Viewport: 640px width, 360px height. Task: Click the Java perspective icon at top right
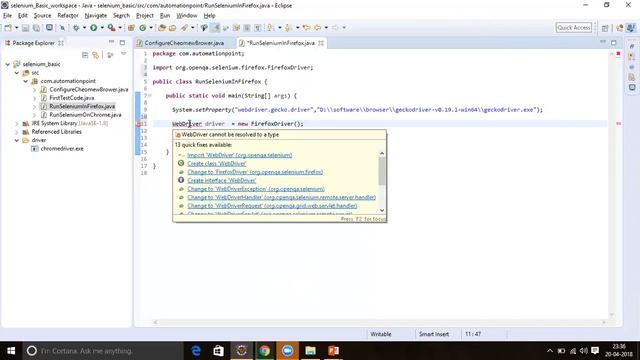point(631,28)
